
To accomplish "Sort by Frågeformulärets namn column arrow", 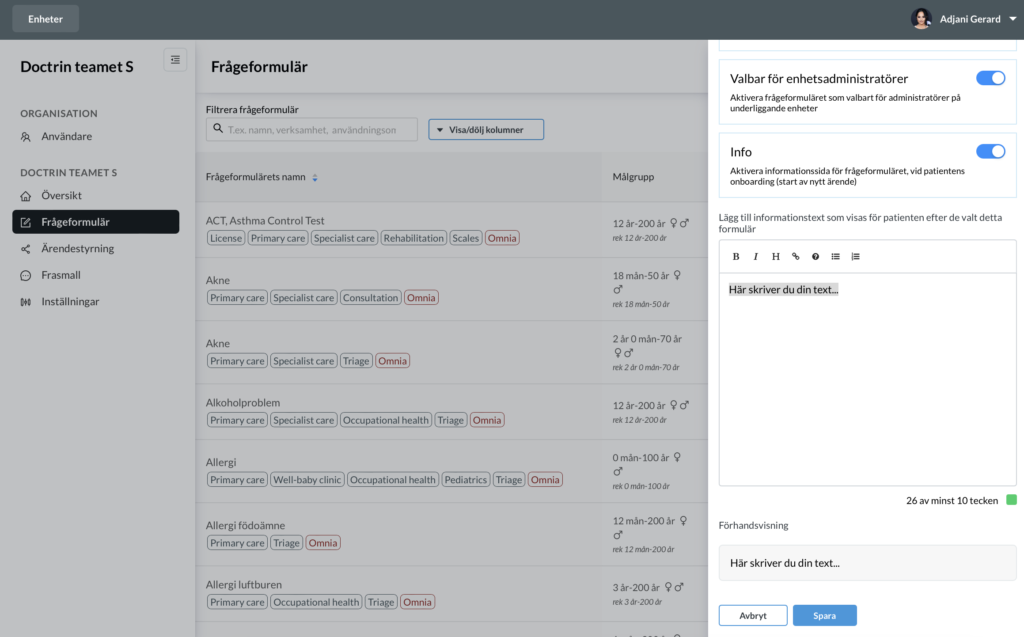I will pyautogui.click(x=315, y=177).
